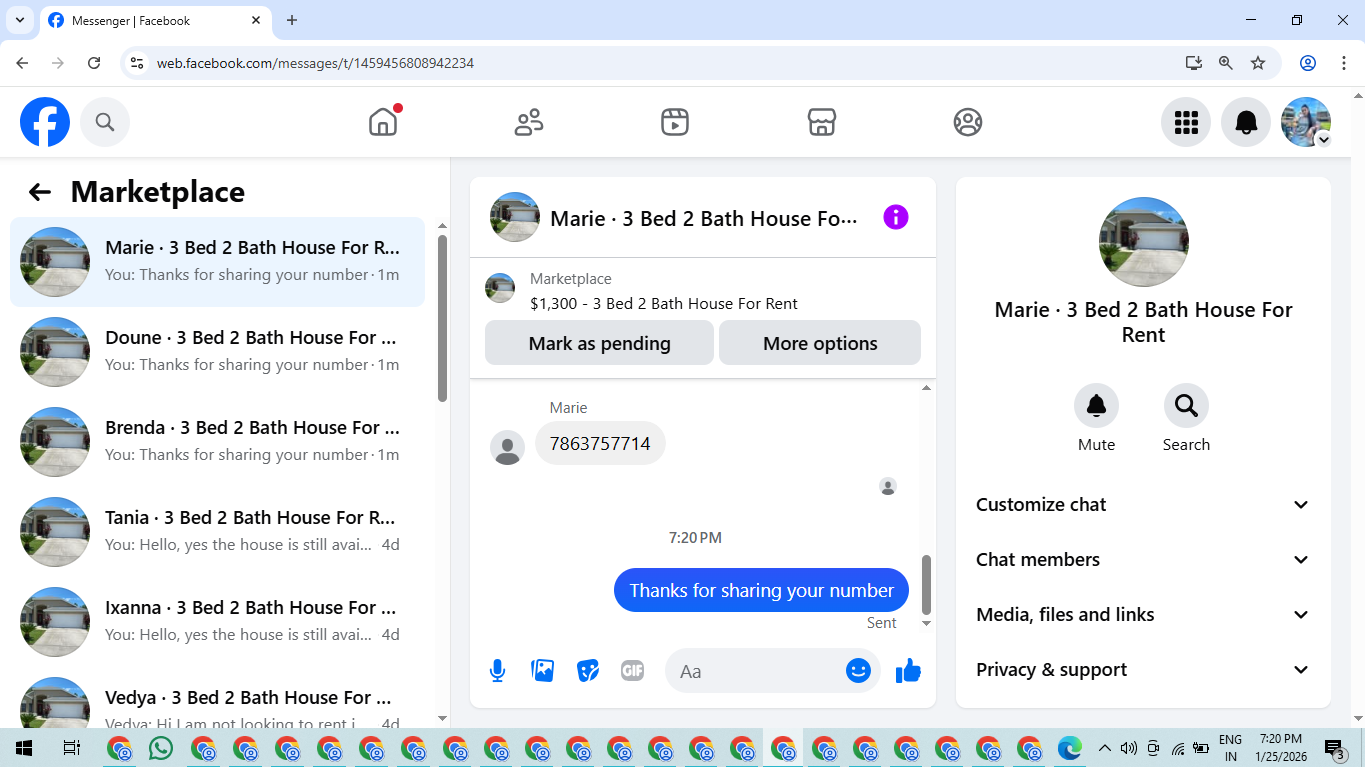Send a voice clip with microphone icon
The width and height of the screenshot is (1365, 767).
(x=497, y=671)
